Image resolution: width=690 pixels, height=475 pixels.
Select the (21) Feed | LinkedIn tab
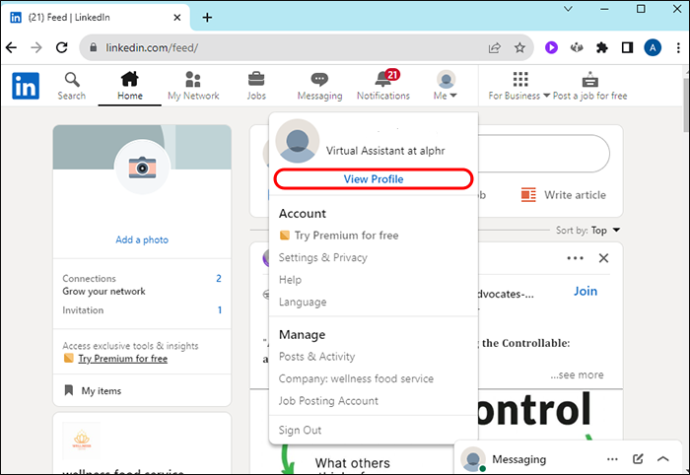point(95,18)
